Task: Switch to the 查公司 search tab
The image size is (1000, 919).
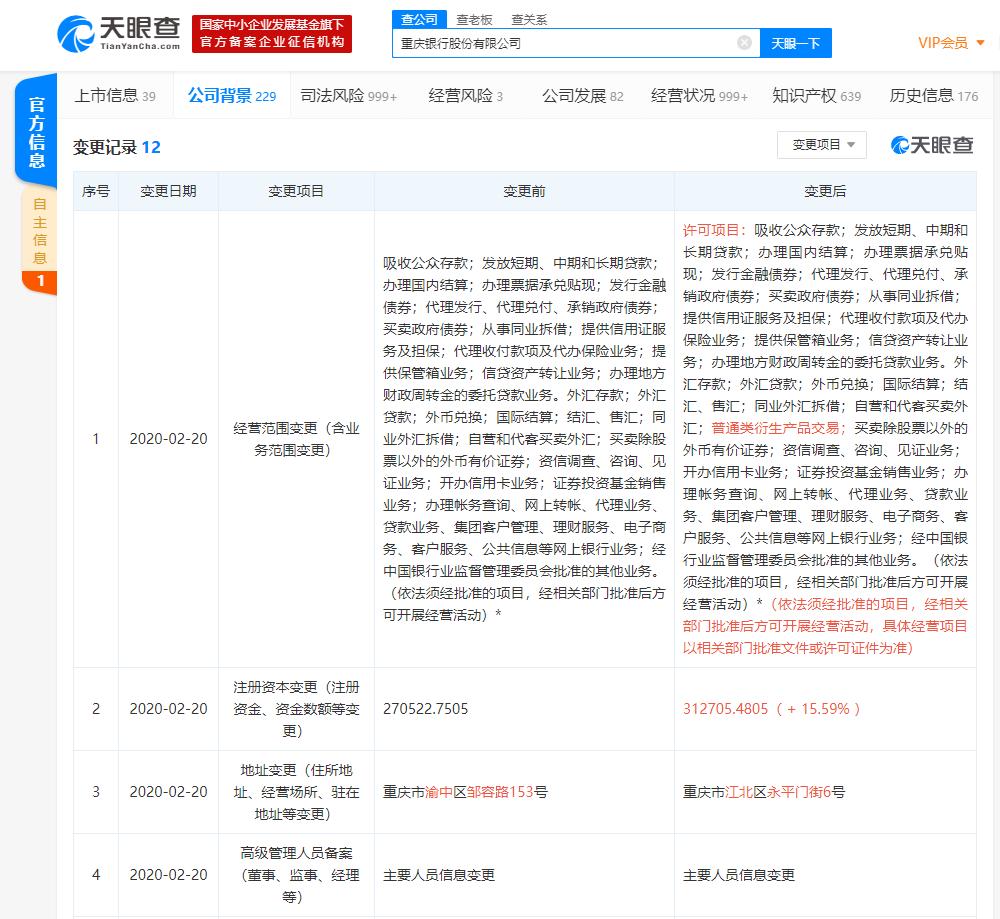Action: point(419,20)
